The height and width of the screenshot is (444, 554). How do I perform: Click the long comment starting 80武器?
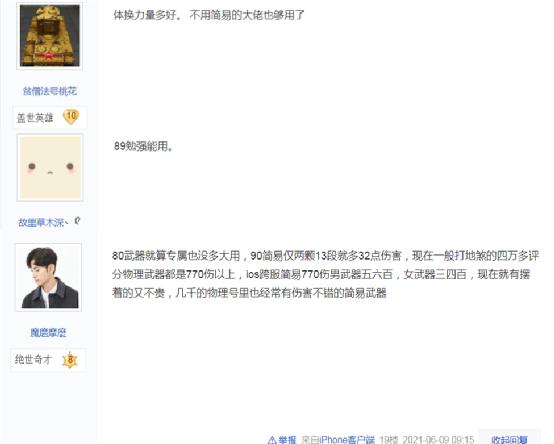click(x=325, y=274)
